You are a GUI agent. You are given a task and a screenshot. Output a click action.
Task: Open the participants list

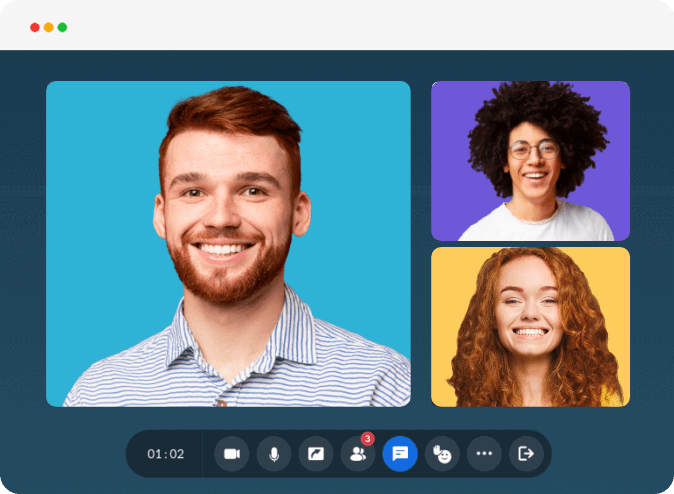(358, 454)
